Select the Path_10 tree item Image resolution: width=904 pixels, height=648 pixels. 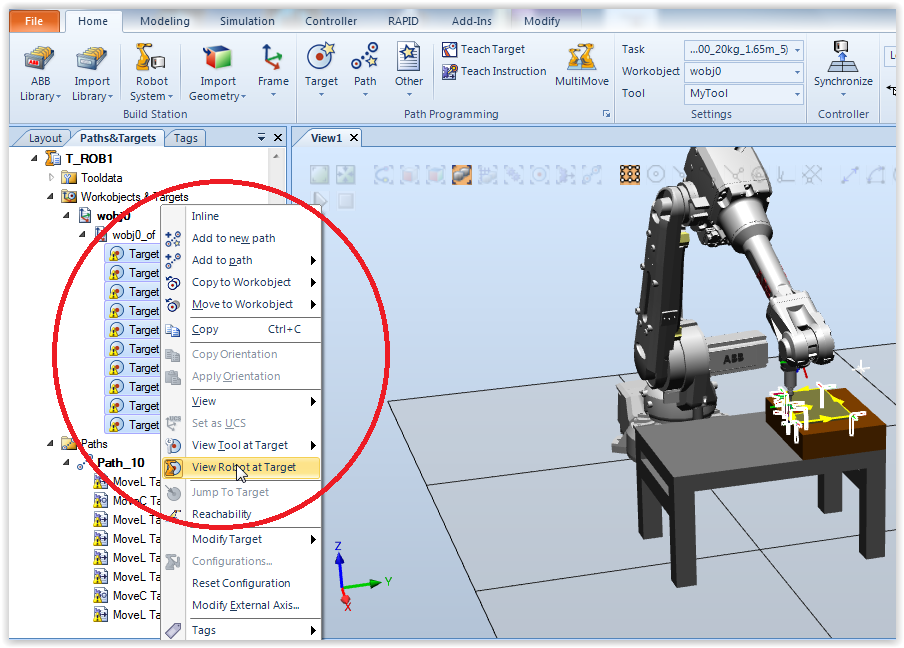click(120, 463)
